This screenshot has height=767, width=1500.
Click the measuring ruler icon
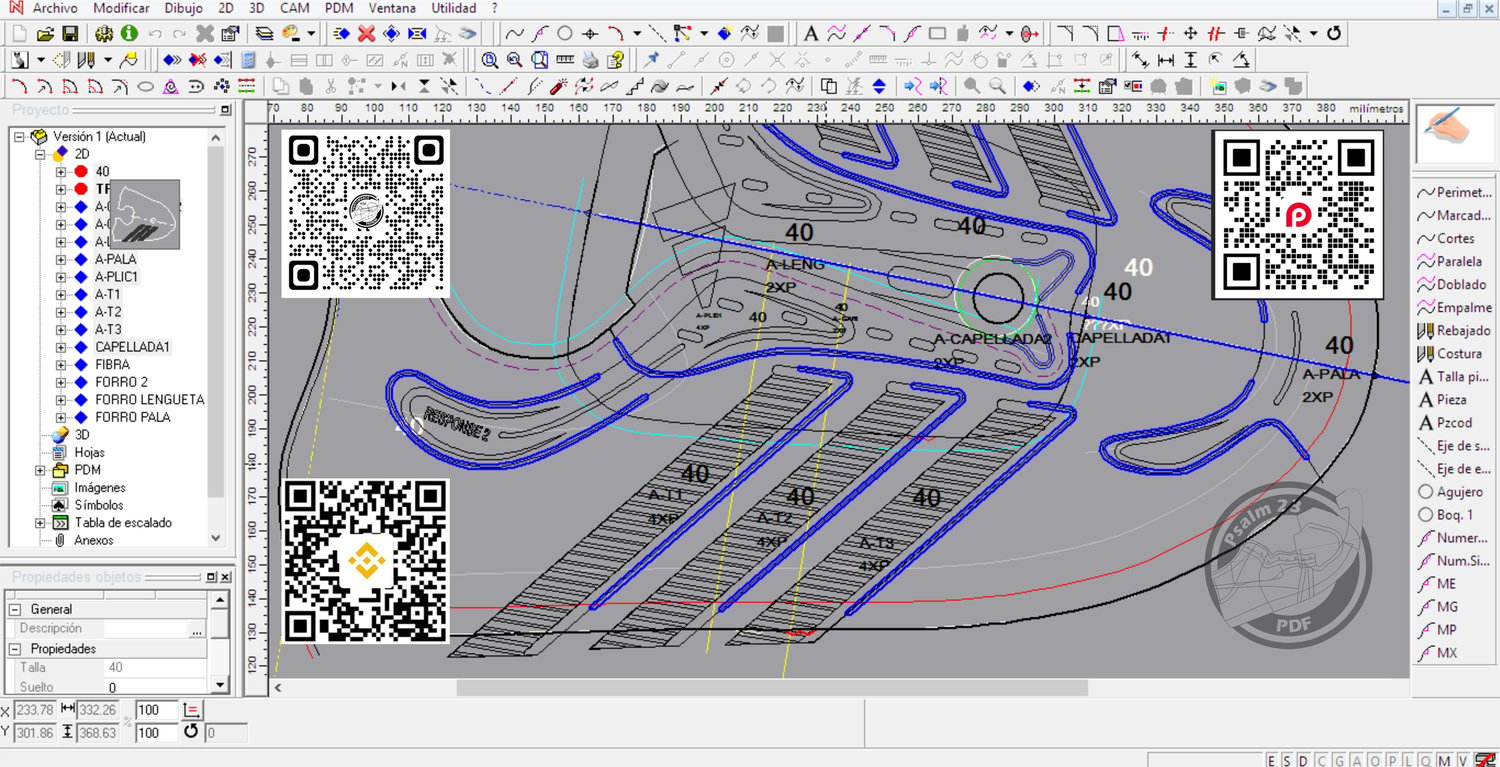point(565,60)
